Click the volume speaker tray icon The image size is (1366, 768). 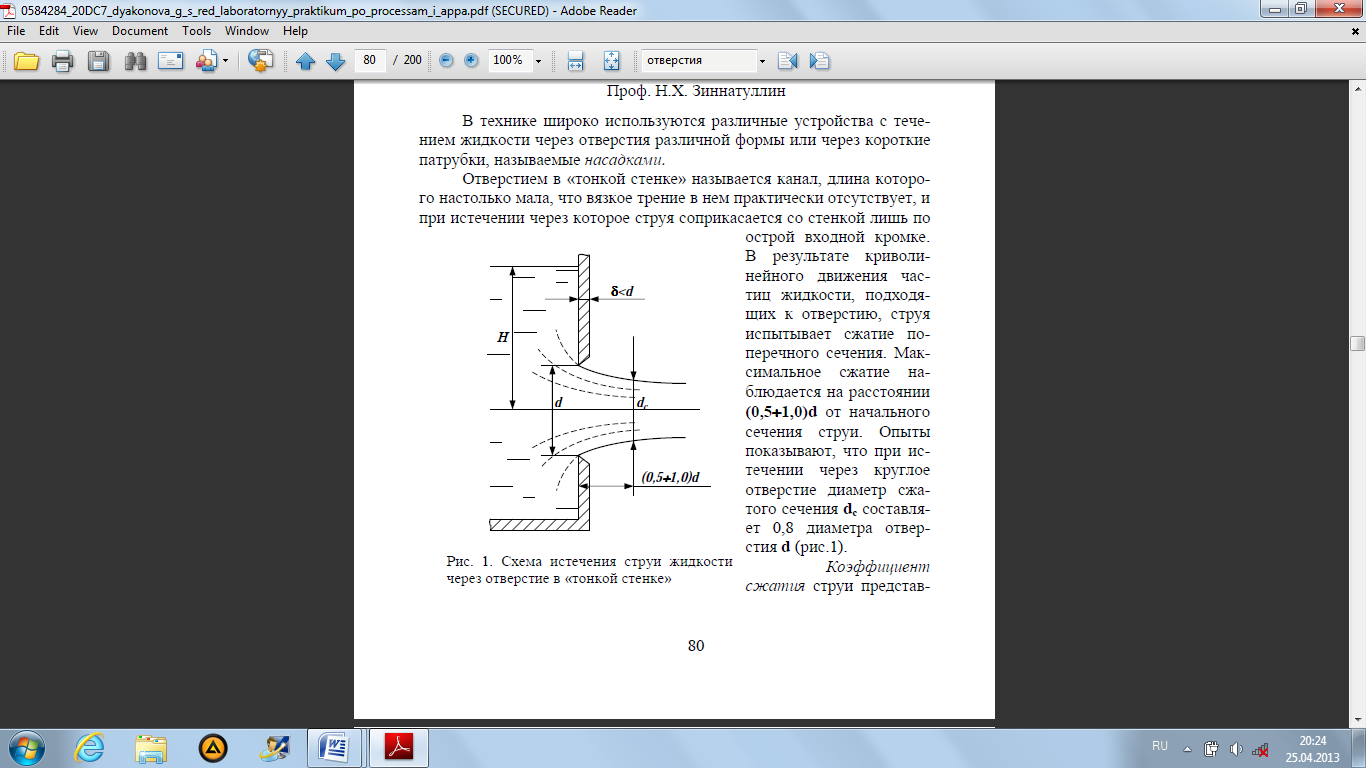[x=1237, y=748]
